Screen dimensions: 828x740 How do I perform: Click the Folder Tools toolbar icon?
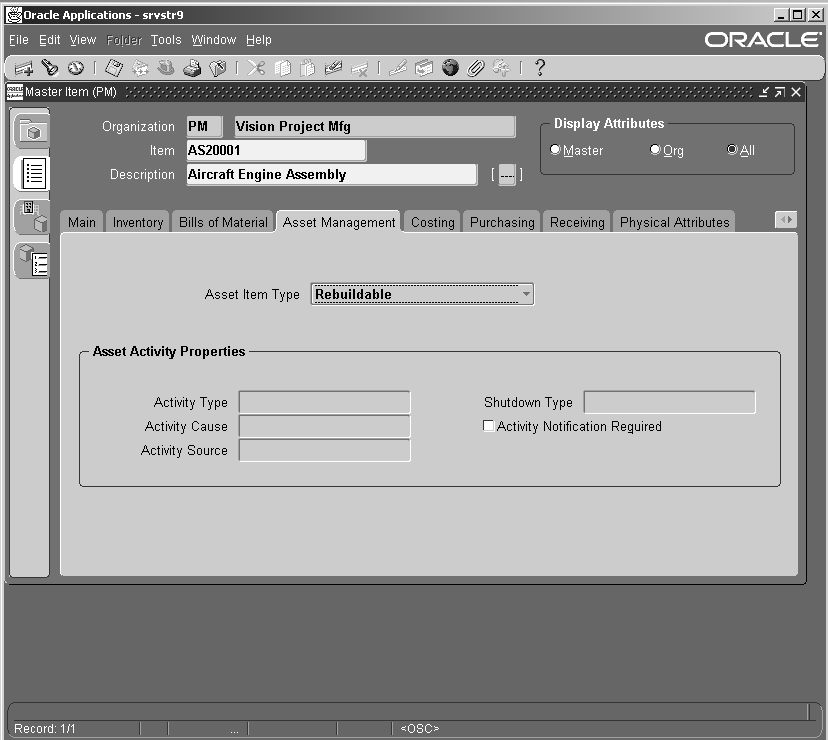(x=502, y=68)
